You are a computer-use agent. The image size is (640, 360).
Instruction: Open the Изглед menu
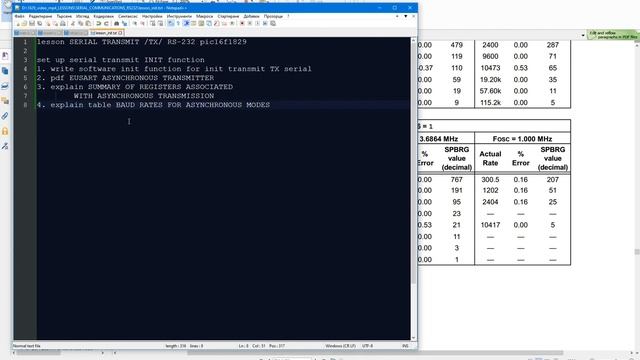click(x=82, y=16)
